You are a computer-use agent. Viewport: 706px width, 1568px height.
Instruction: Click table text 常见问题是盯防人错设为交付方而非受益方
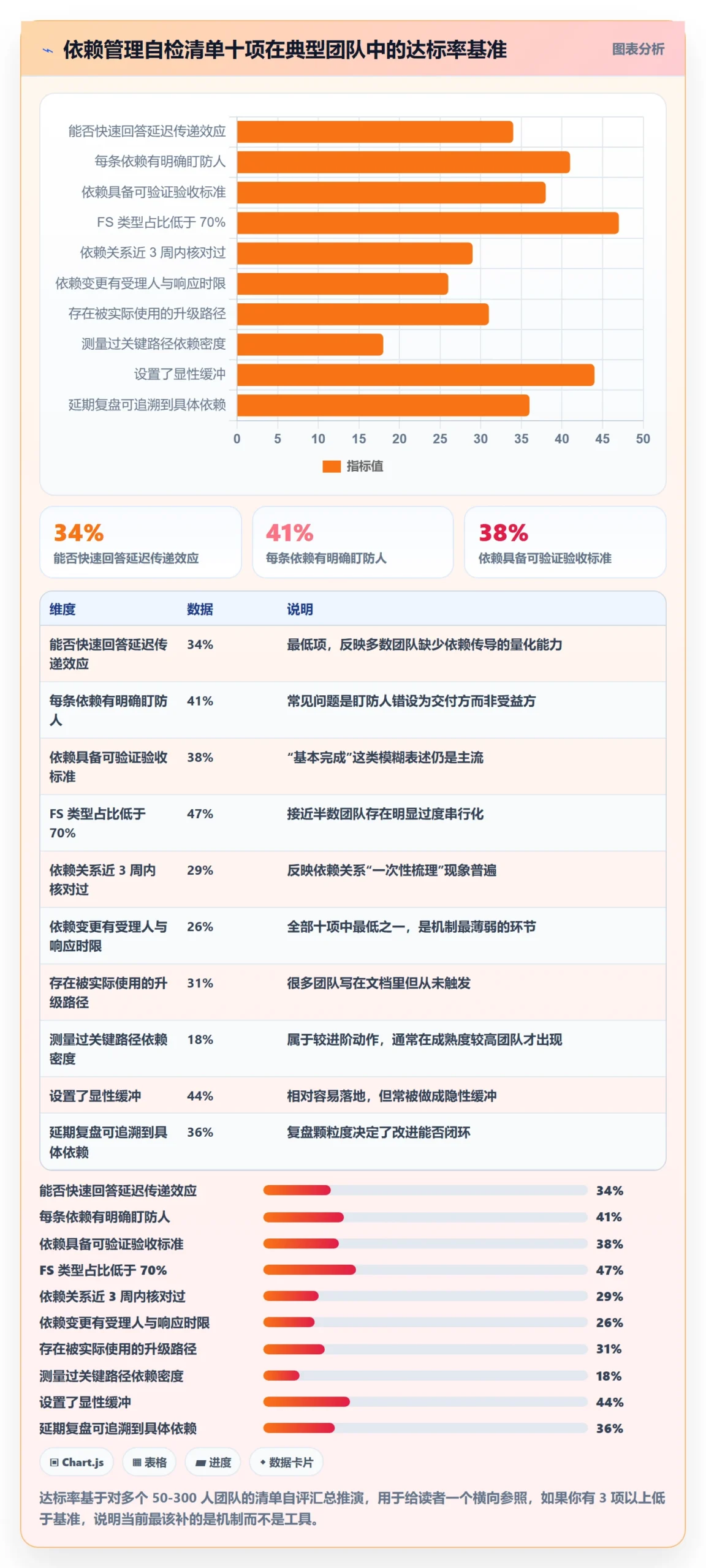(x=411, y=701)
